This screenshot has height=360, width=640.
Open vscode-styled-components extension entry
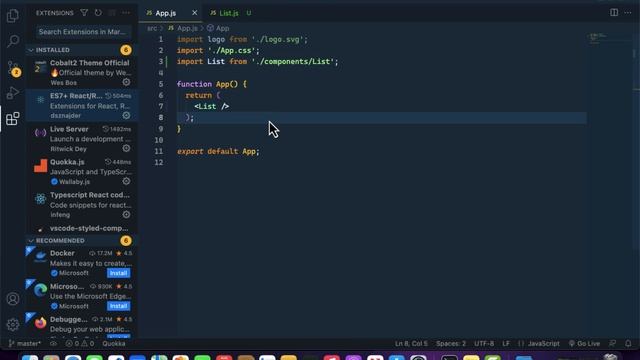[x=82, y=229]
